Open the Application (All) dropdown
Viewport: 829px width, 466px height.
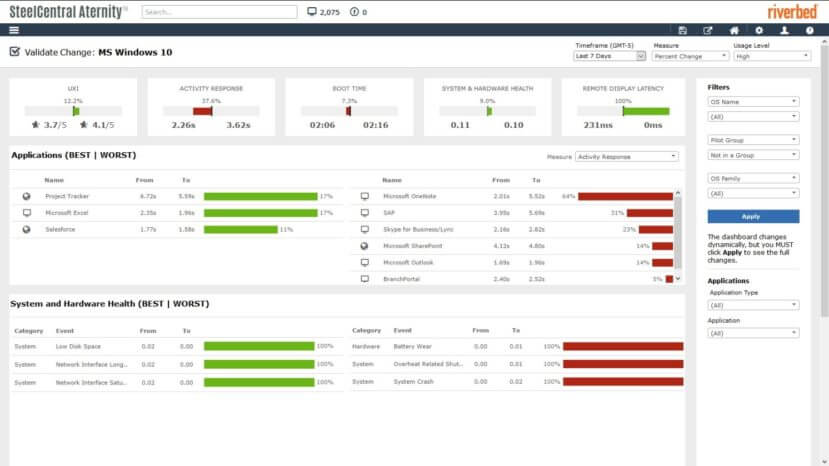(753, 333)
